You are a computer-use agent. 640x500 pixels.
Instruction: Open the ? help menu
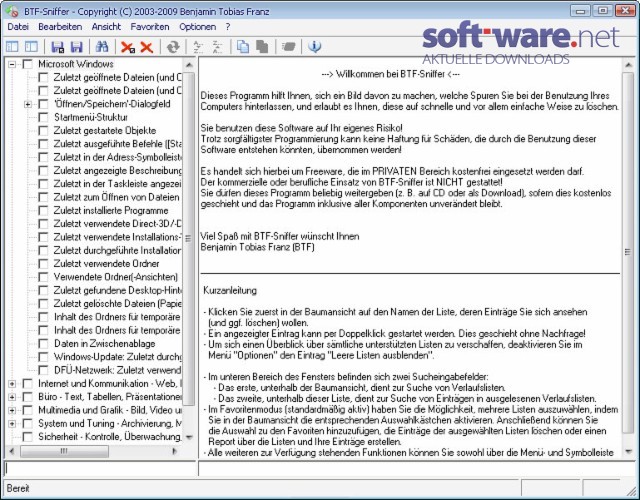pos(228,27)
